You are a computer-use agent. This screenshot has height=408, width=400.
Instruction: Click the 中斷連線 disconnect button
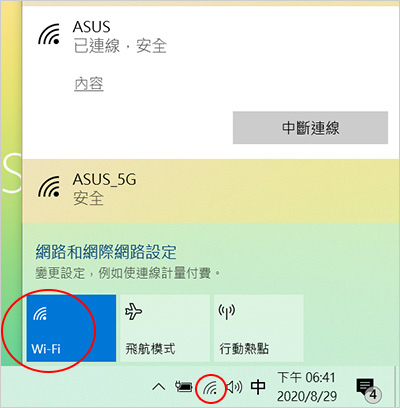coord(310,128)
